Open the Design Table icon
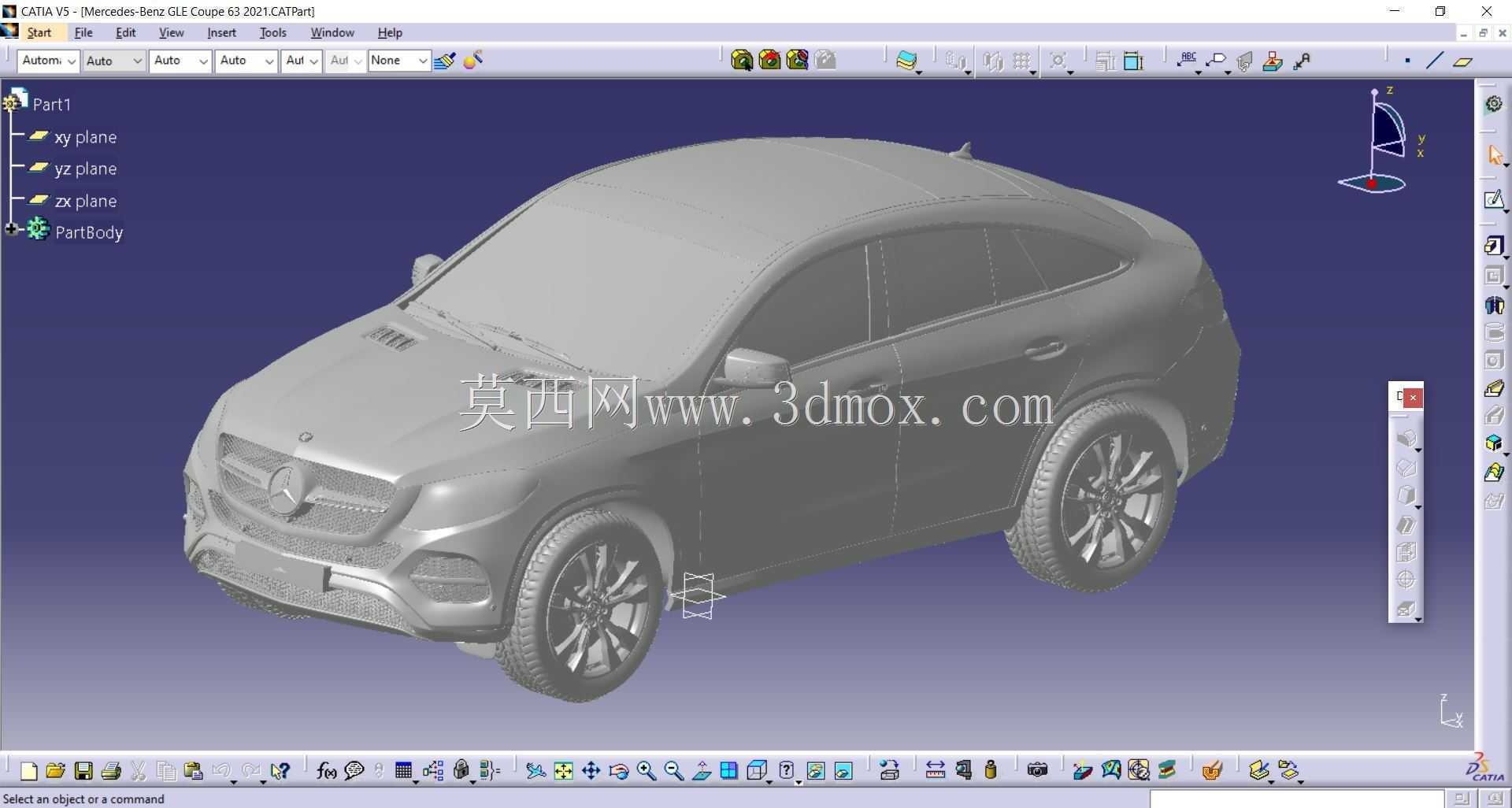This screenshot has width=1512, height=808. coord(403,771)
